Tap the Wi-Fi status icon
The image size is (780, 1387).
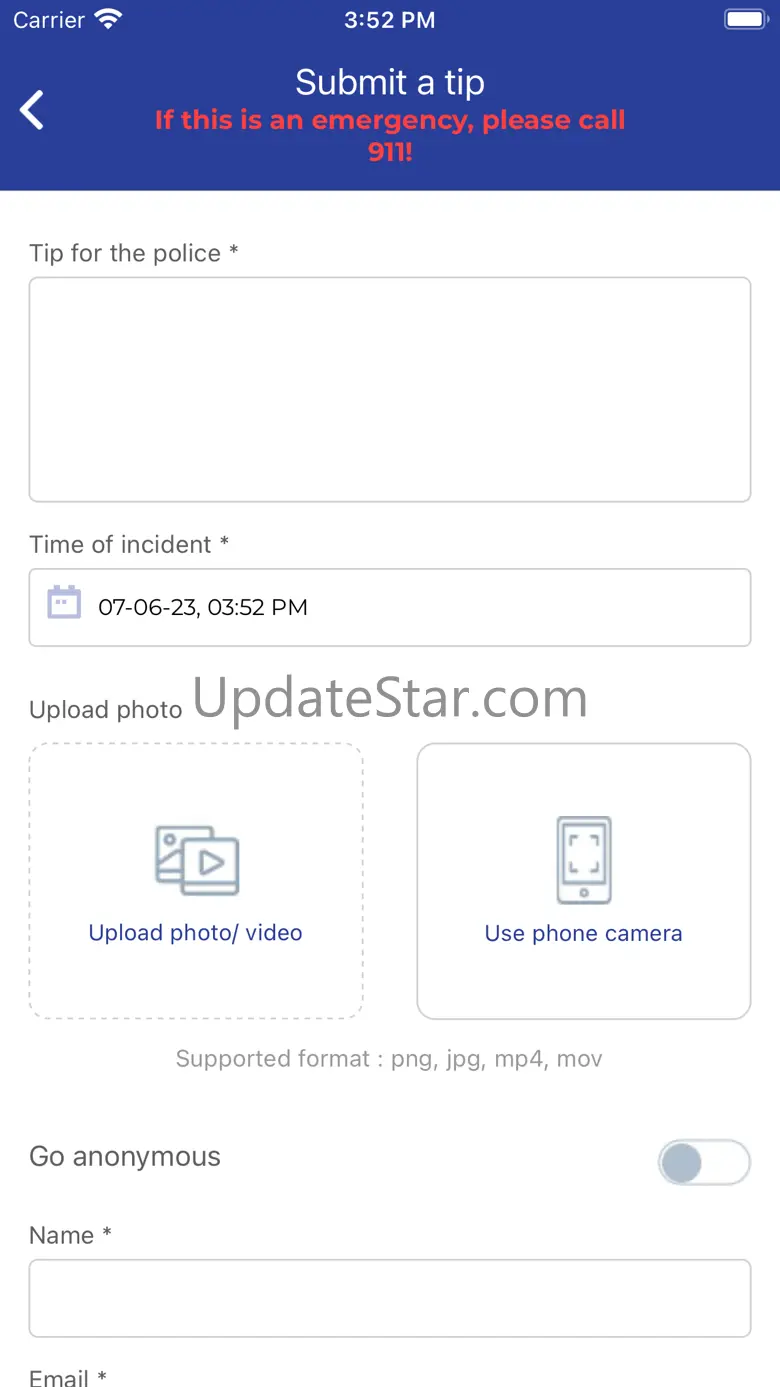coord(108,19)
